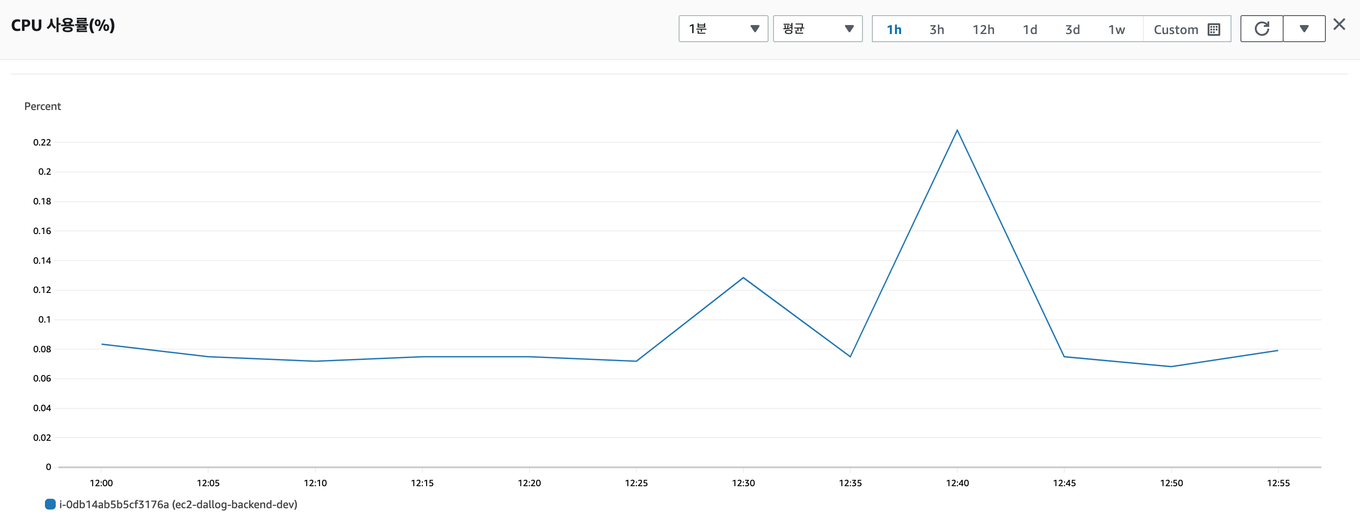Click the low data point at 12:50

(1171, 366)
